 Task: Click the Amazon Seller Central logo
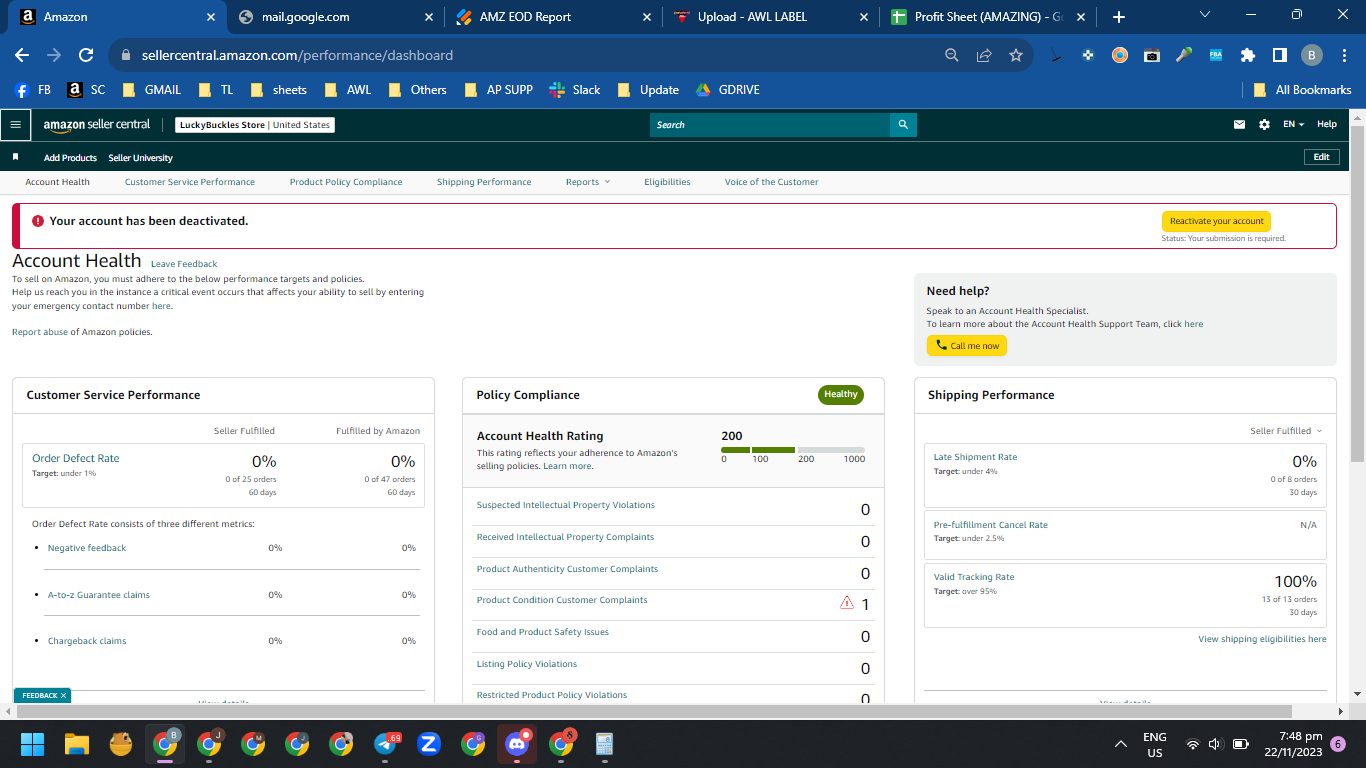pos(97,125)
